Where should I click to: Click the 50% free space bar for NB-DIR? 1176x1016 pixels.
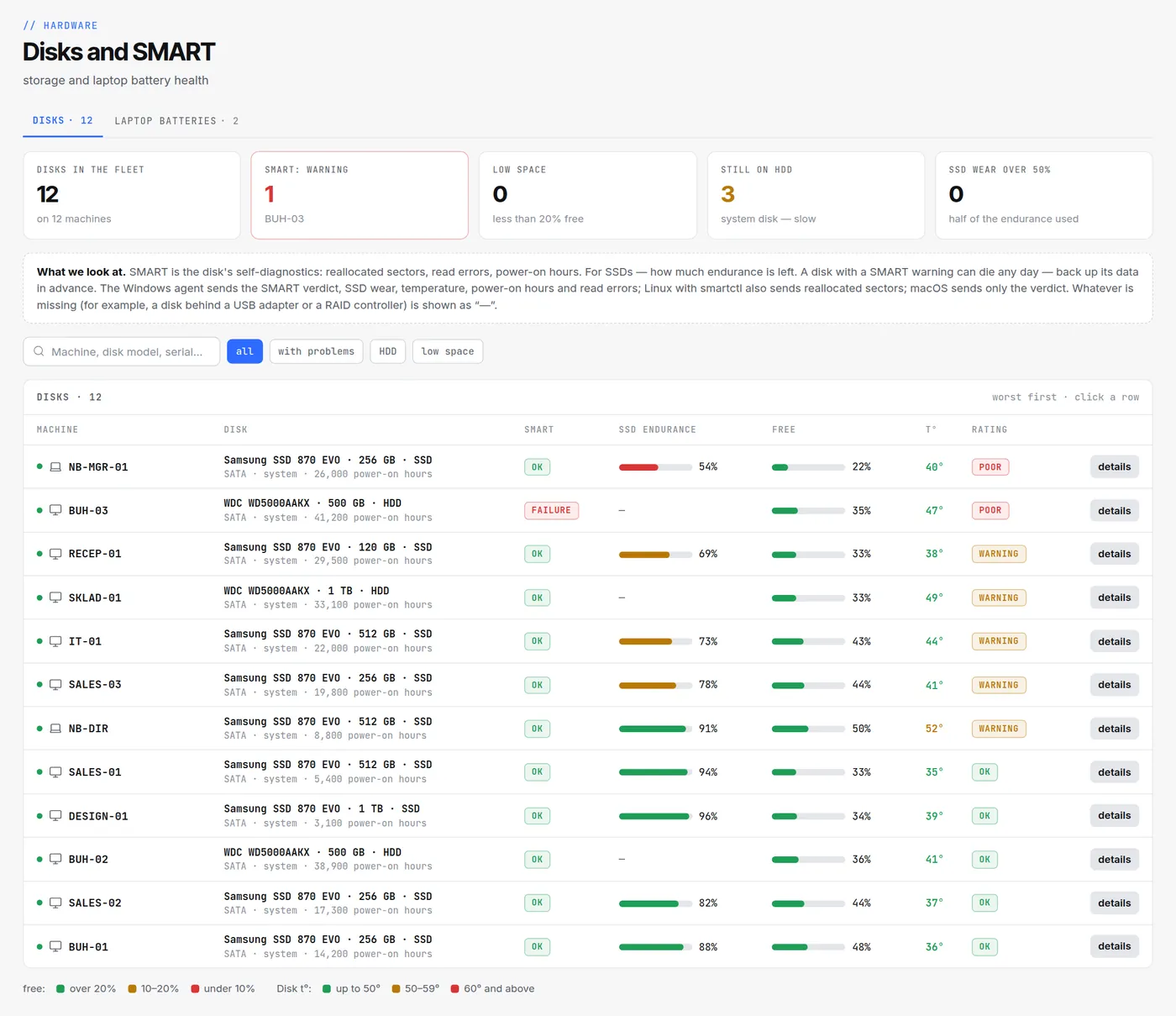[808, 729]
